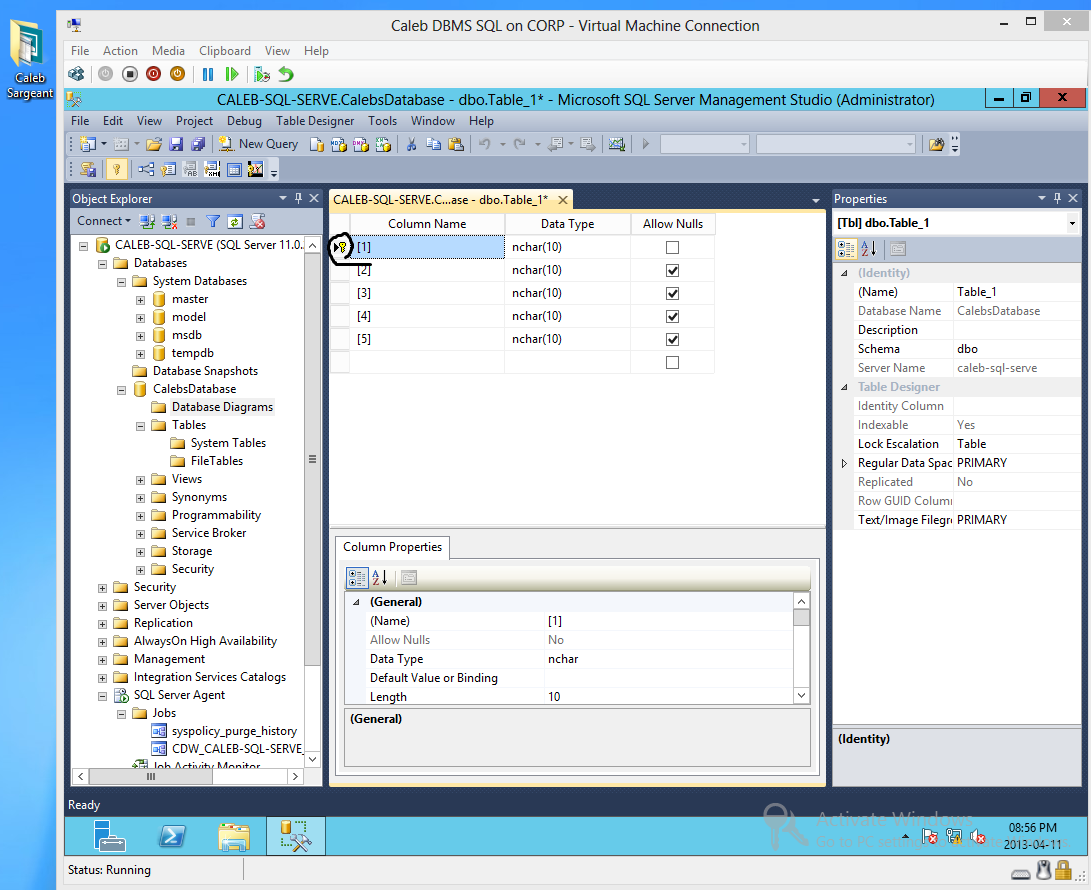
Task: Open Analysis Services DMX Query
Action: pos(361,144)
